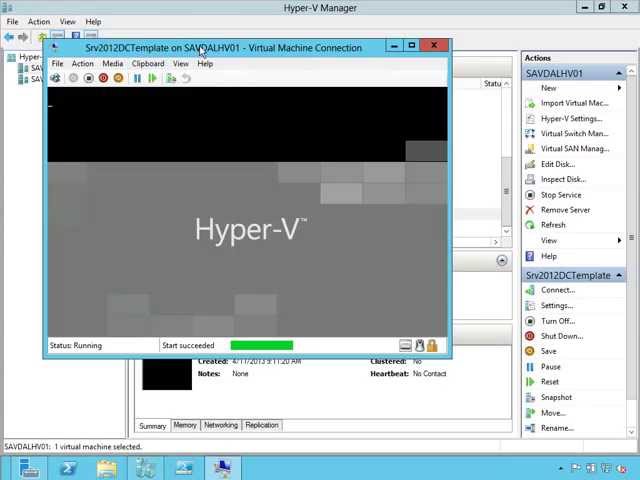Open Help menu in Hyper-V Manager

pyautogui.click(x=93, y=22)
